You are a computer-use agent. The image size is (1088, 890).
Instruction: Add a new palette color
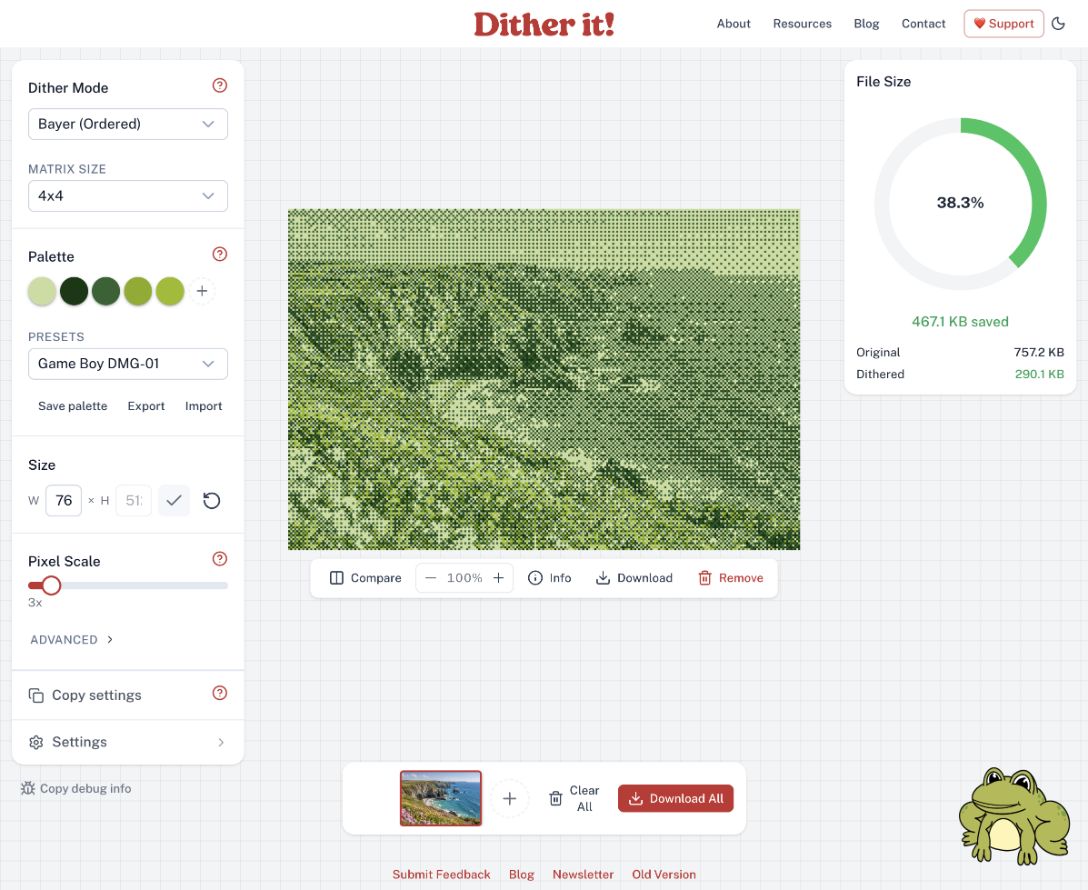coord(202,291)
